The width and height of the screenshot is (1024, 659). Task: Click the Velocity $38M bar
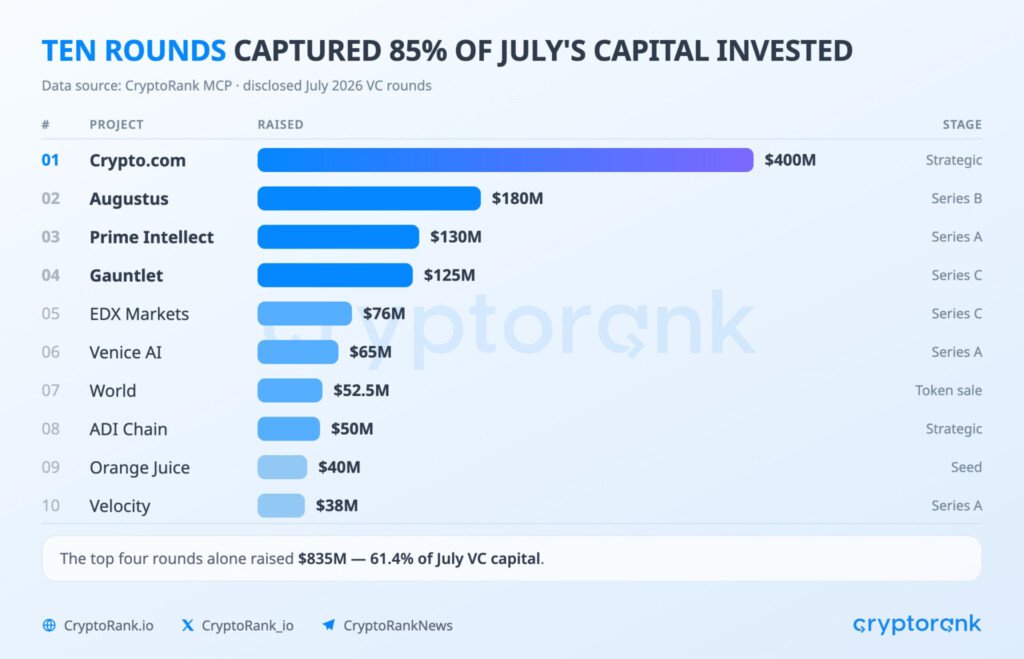pyautogui.click(x=281, y=506)
